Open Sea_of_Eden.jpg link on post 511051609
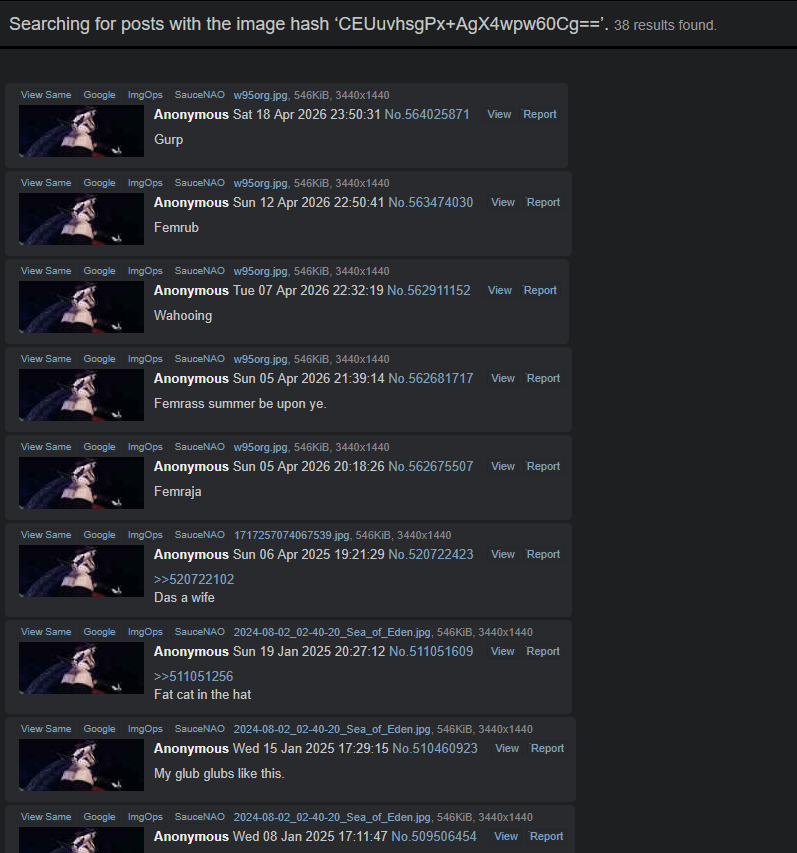Viewport: 797px width, 853px height. (332, 632)
